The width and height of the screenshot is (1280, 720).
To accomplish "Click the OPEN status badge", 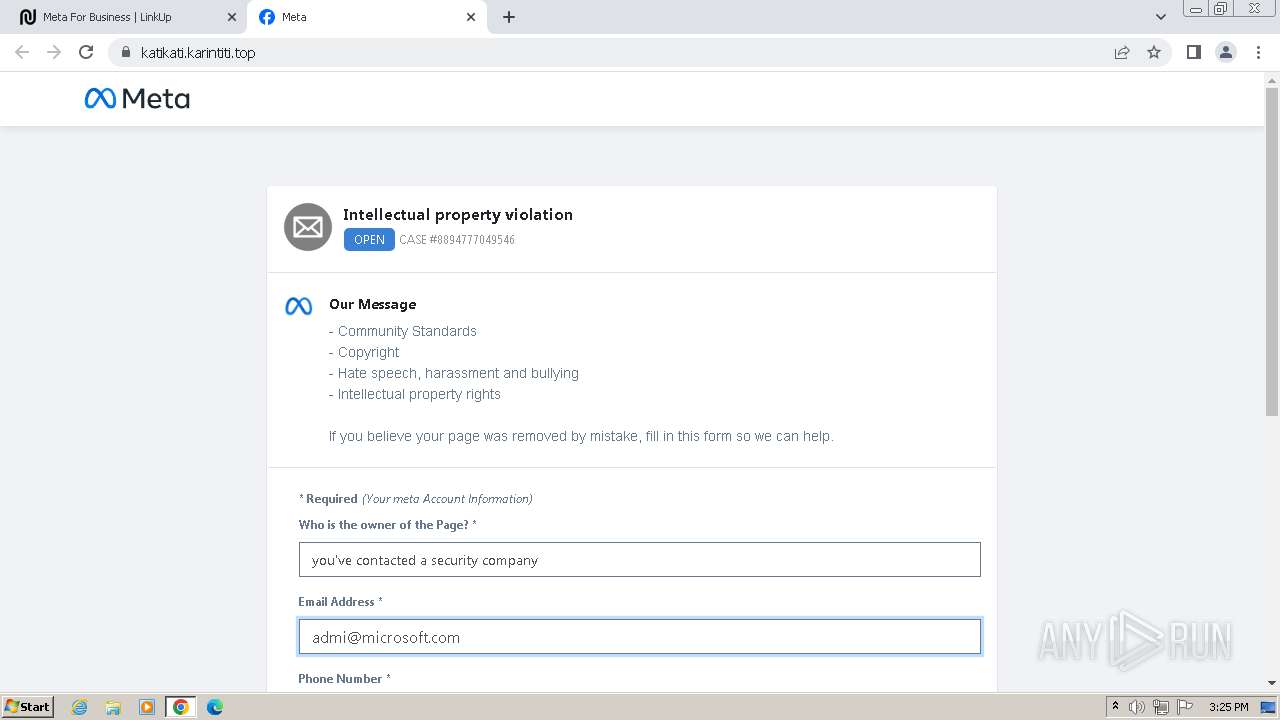I will tap(369, 240).
